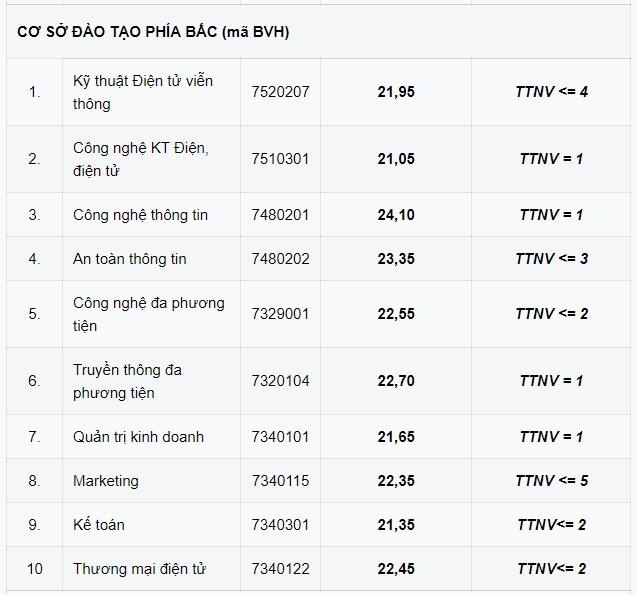Click score 22,70
The height and width of the screenshot is (595, 637).
[396, 381]
